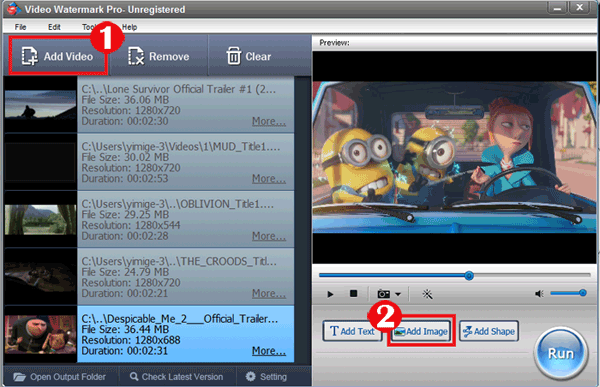600x387 pixels.
Task: Close the Video Watermark Pro window
Action: [580, 8]
